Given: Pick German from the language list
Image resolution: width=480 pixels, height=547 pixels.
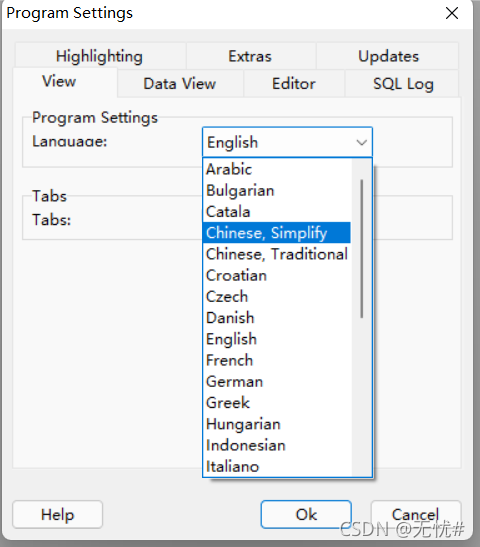Looking at the screenshot, I should (277, 381).
